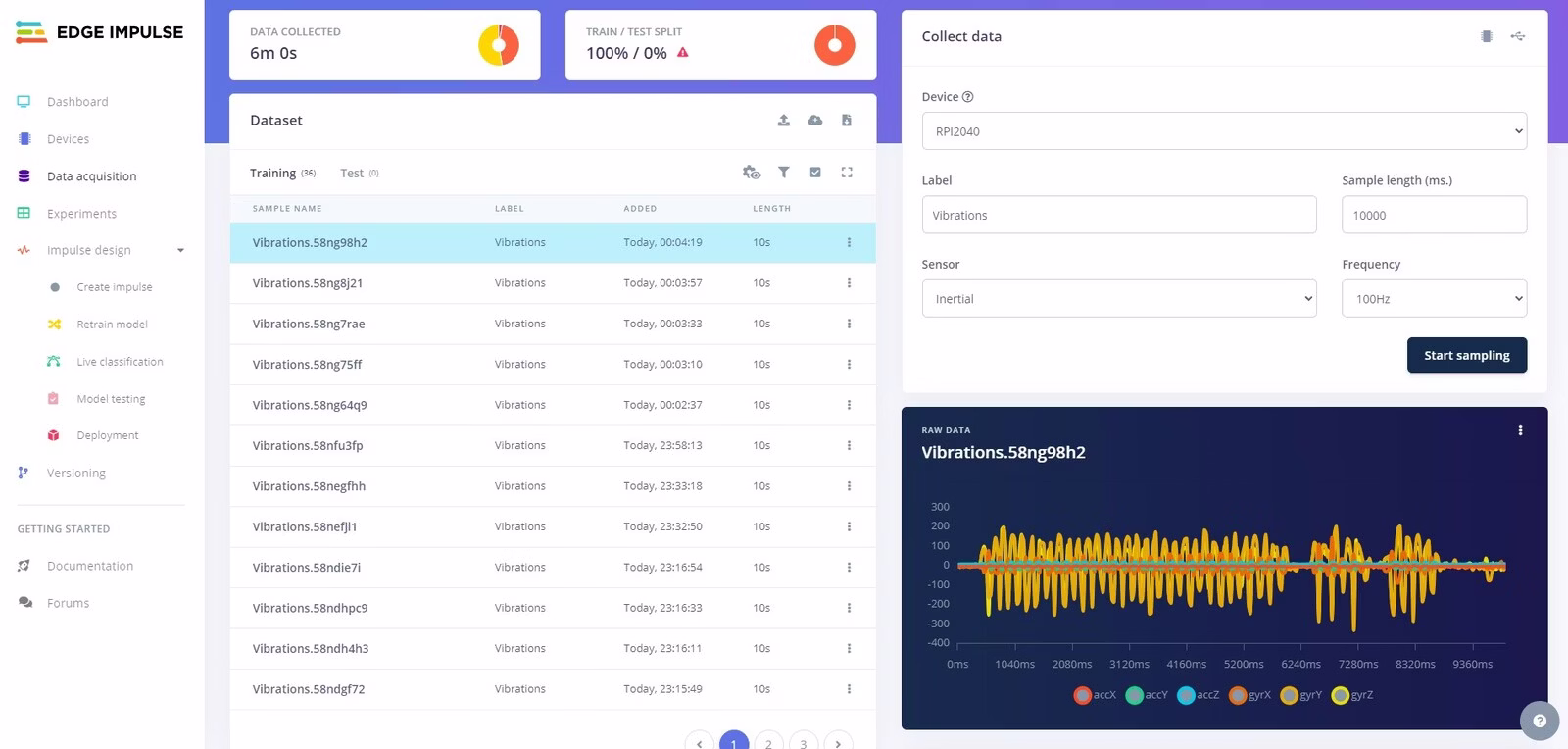The height and width of the screenshot is (749, 1568).
Task: Toggle accZ color swatch in legend
Action: (x=1186, y=695)
